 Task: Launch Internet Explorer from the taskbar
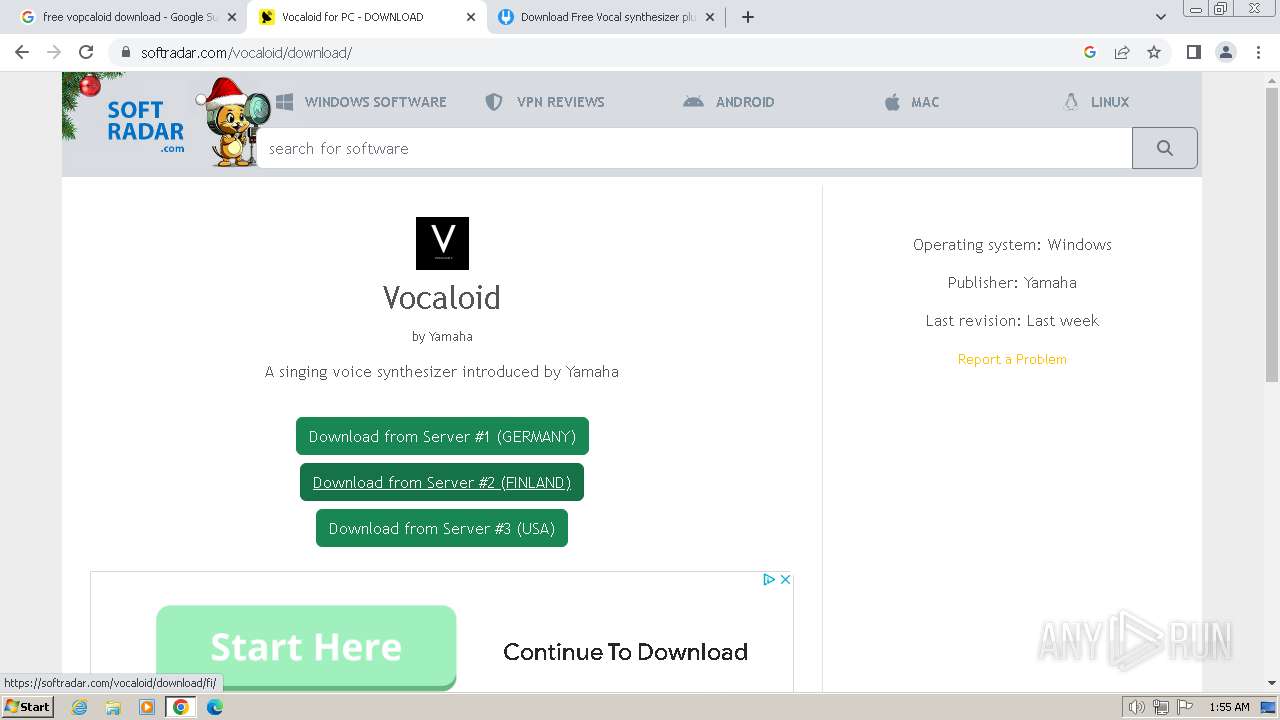79,707
